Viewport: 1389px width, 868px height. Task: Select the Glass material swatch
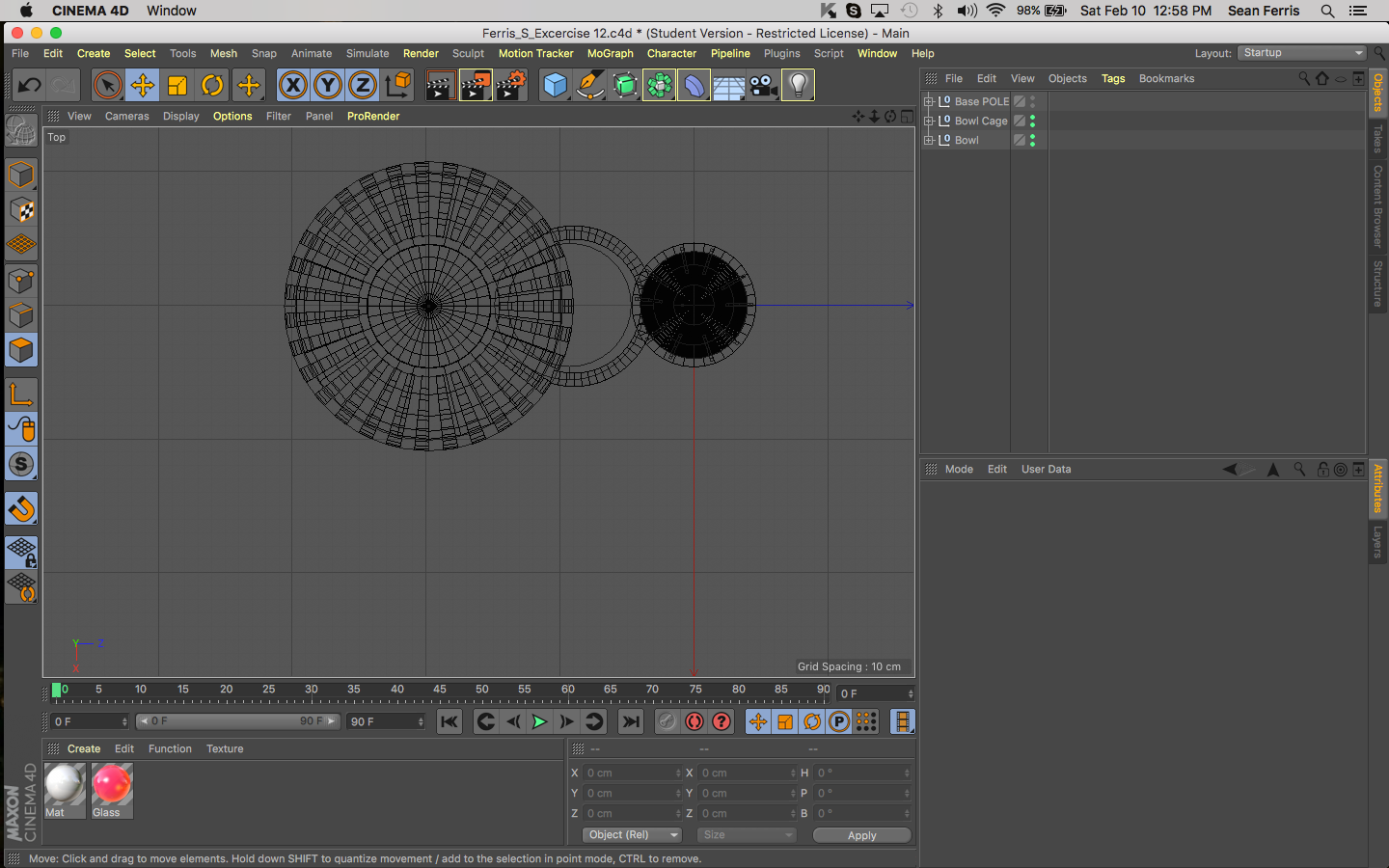[x=112, y=785]
